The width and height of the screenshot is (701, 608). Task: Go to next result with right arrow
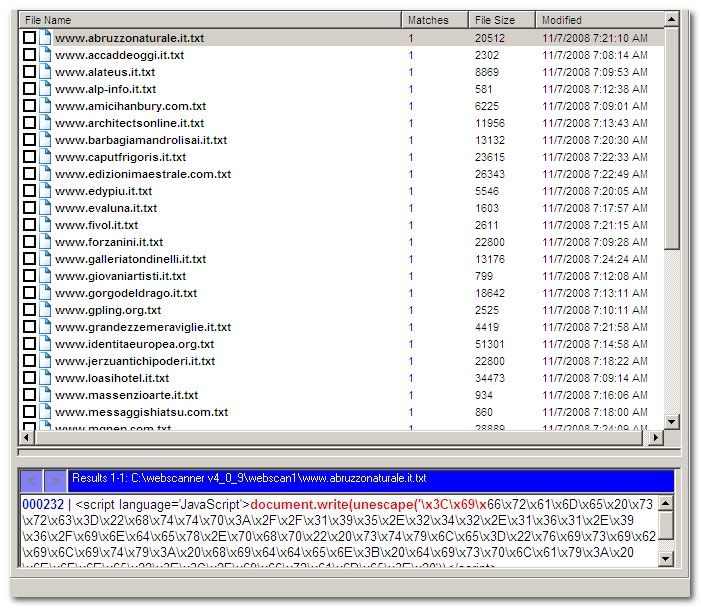pos(56,479)
